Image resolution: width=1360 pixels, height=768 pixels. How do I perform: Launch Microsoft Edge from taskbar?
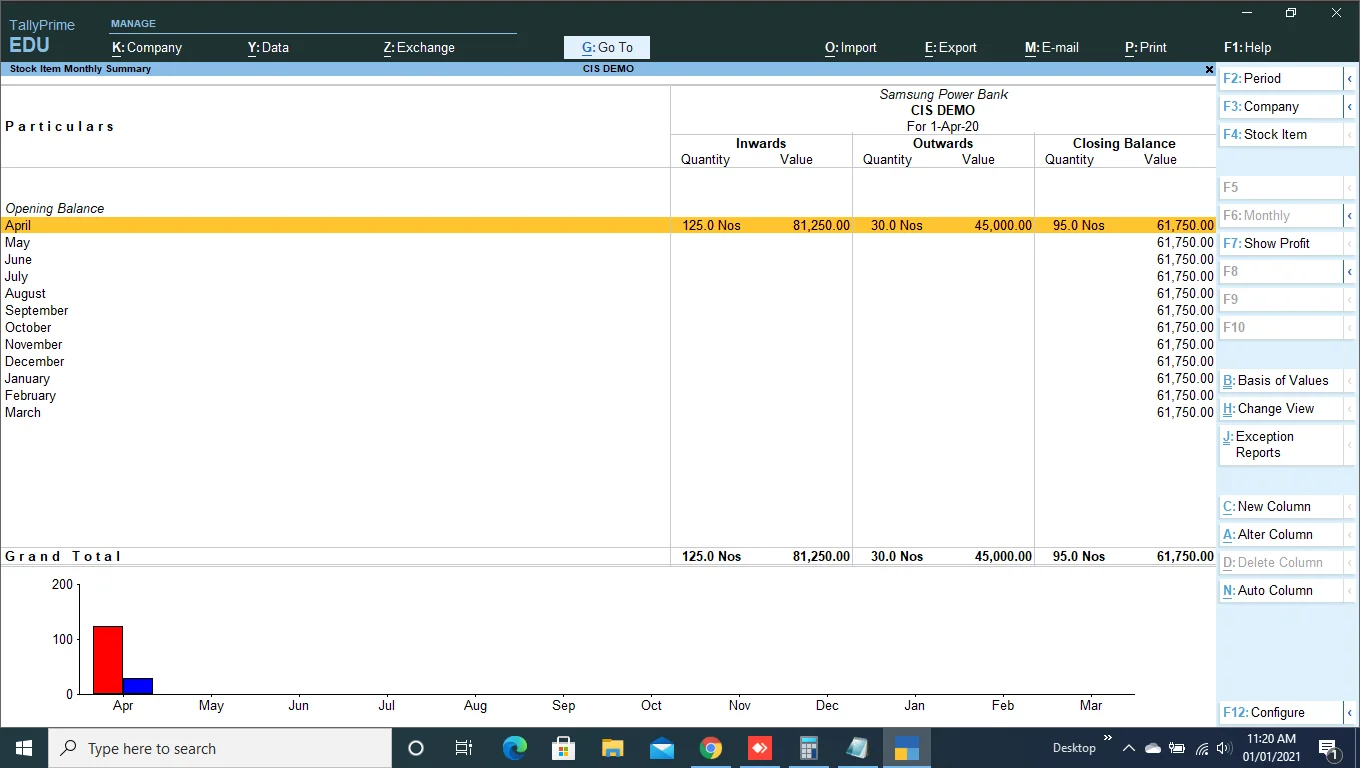514,748
